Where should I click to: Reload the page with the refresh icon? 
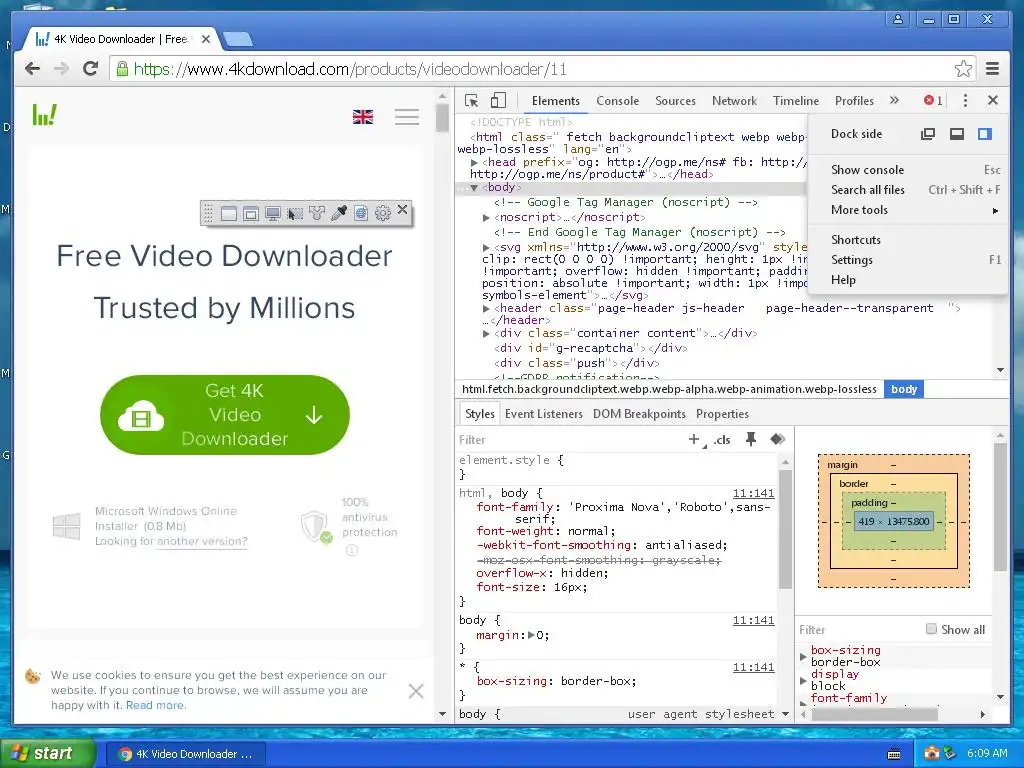pos(91,69)
